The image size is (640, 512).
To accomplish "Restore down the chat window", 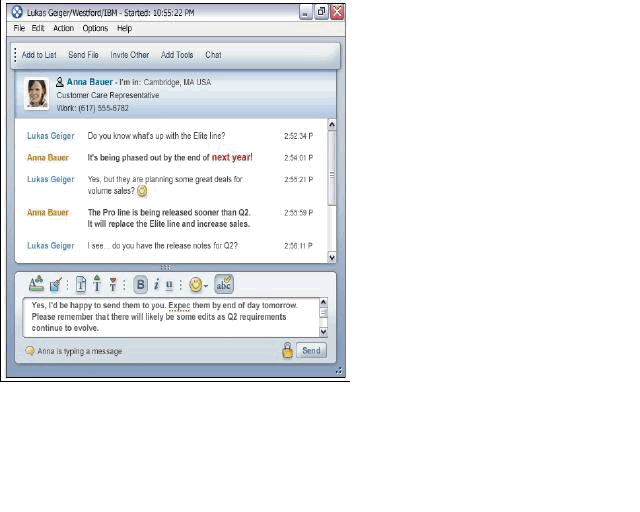I will [x=321, y=12].
